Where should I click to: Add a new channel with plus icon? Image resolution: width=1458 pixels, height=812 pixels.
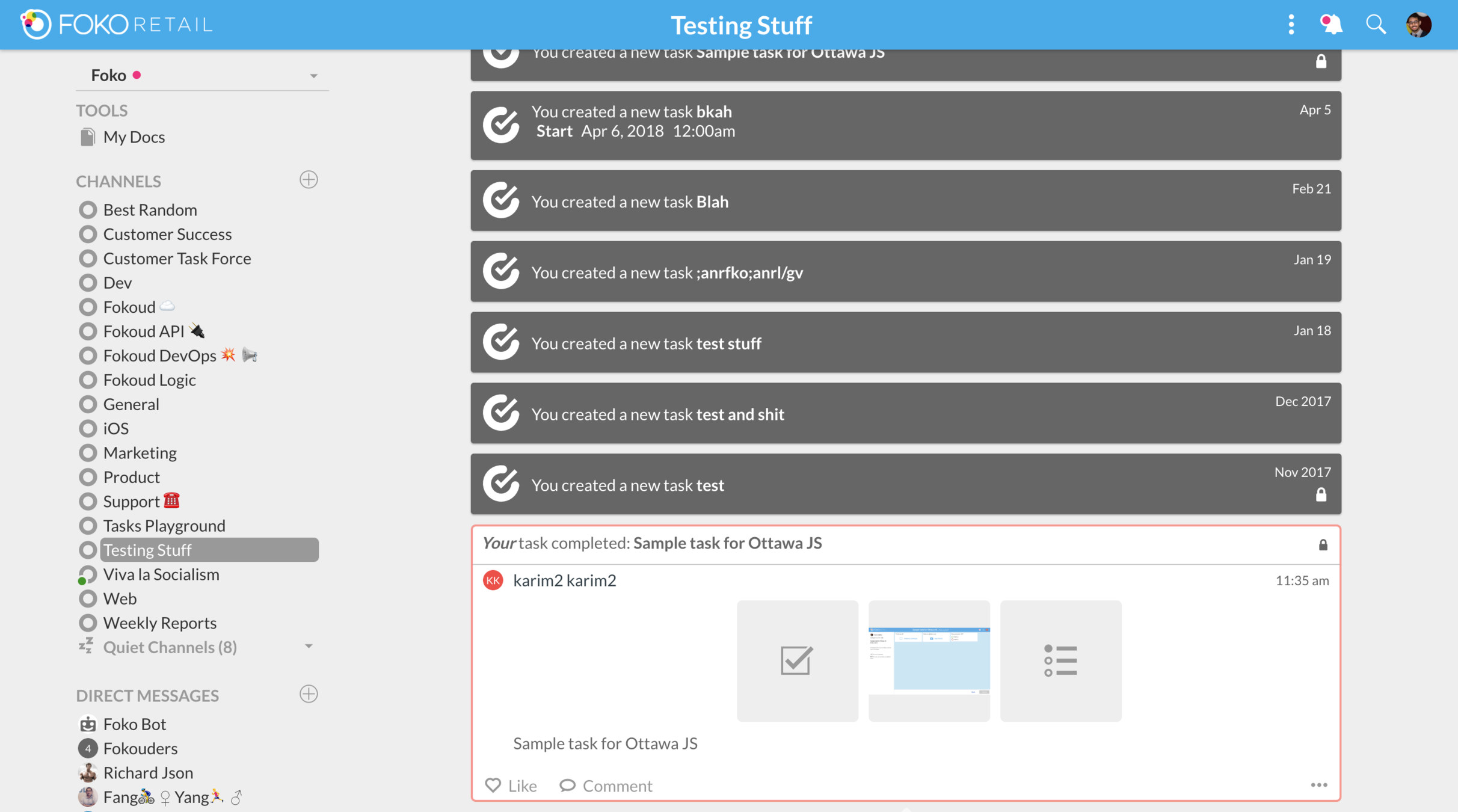pyautogui.click(x=309, y=180)
